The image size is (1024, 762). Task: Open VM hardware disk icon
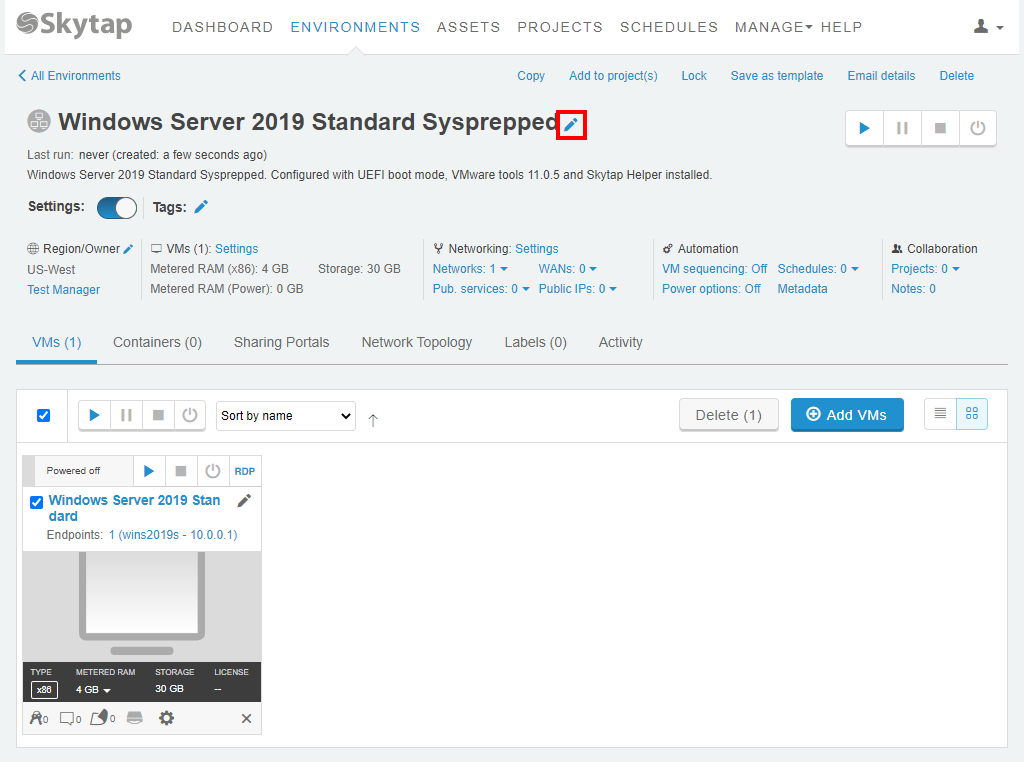135,718
